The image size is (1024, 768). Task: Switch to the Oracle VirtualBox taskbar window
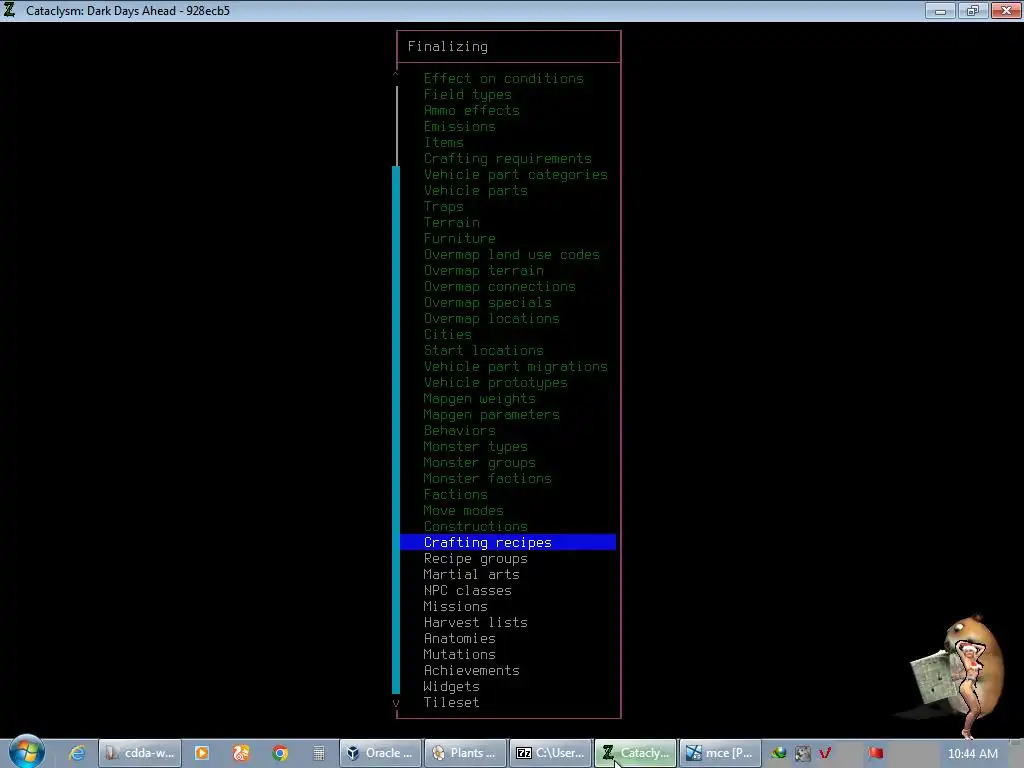point(380,753)
